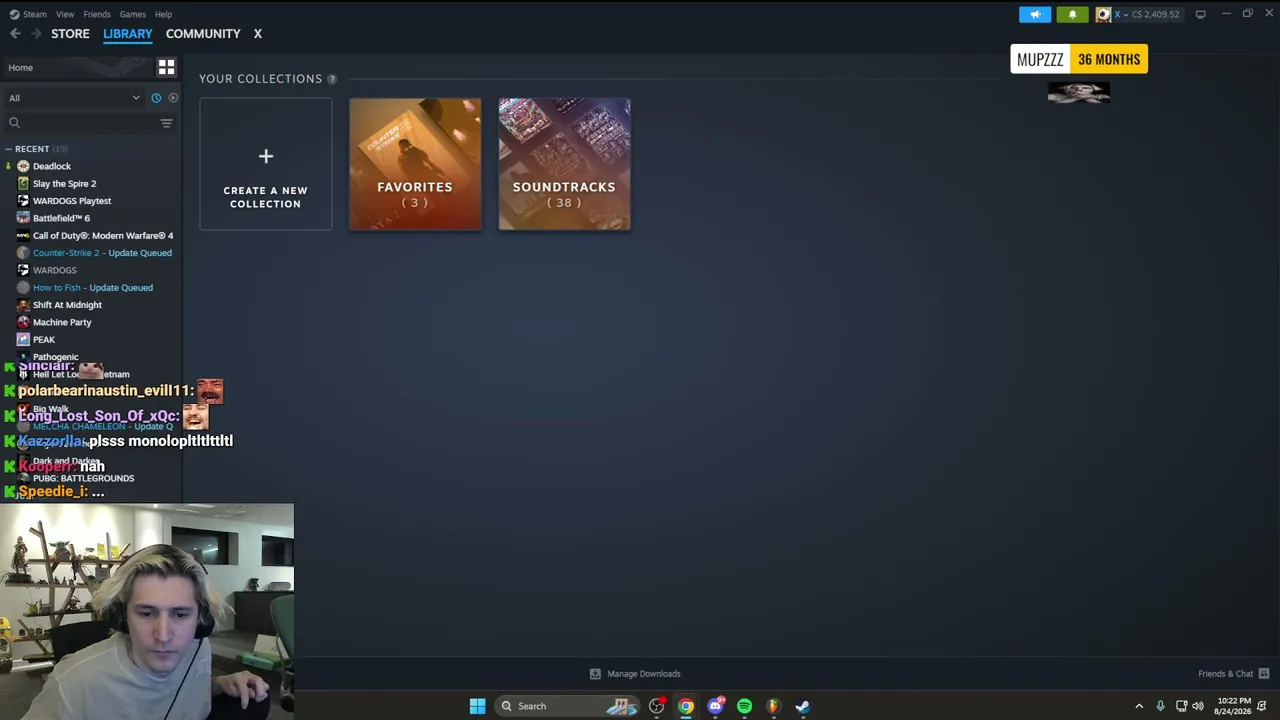Image resolution: width=1280 pixels, height=720 pixels.
Task: Click the wallet balance C$ 2,409.52
Action: (1155, 14)
